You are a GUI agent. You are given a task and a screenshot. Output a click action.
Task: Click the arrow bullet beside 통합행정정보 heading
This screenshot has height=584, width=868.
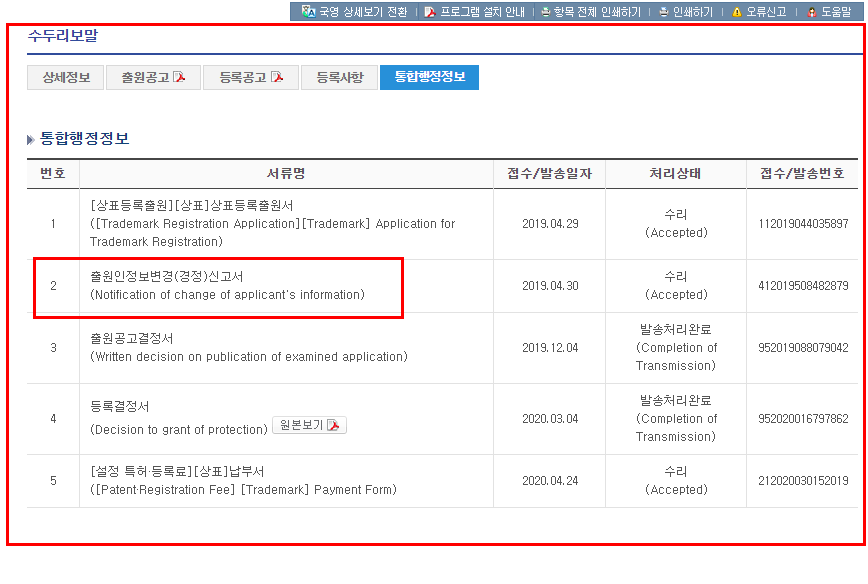(30, 139)
